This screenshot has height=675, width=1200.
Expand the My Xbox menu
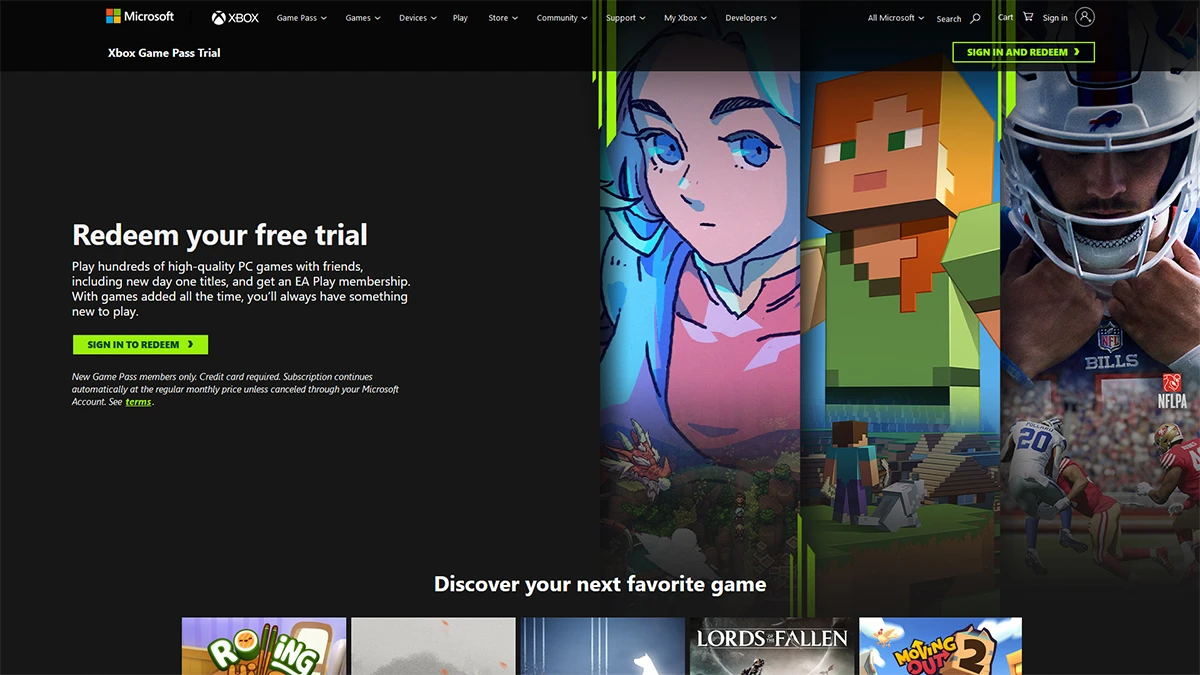click(686, 18)
